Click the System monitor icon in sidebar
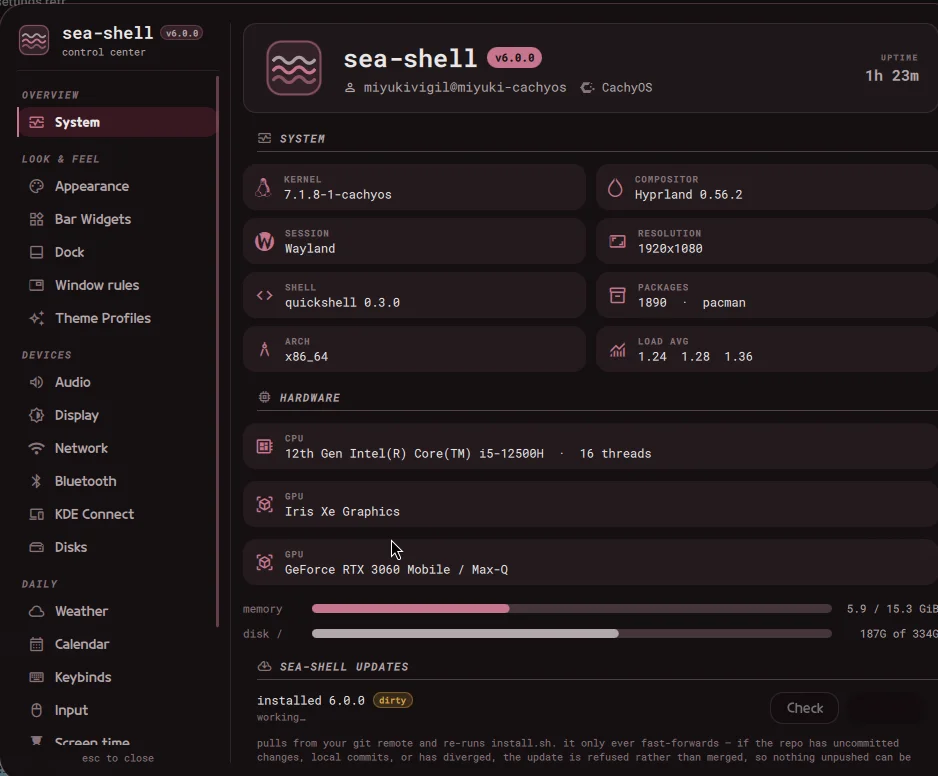The image size is (938, 776). tap(36, 122)
